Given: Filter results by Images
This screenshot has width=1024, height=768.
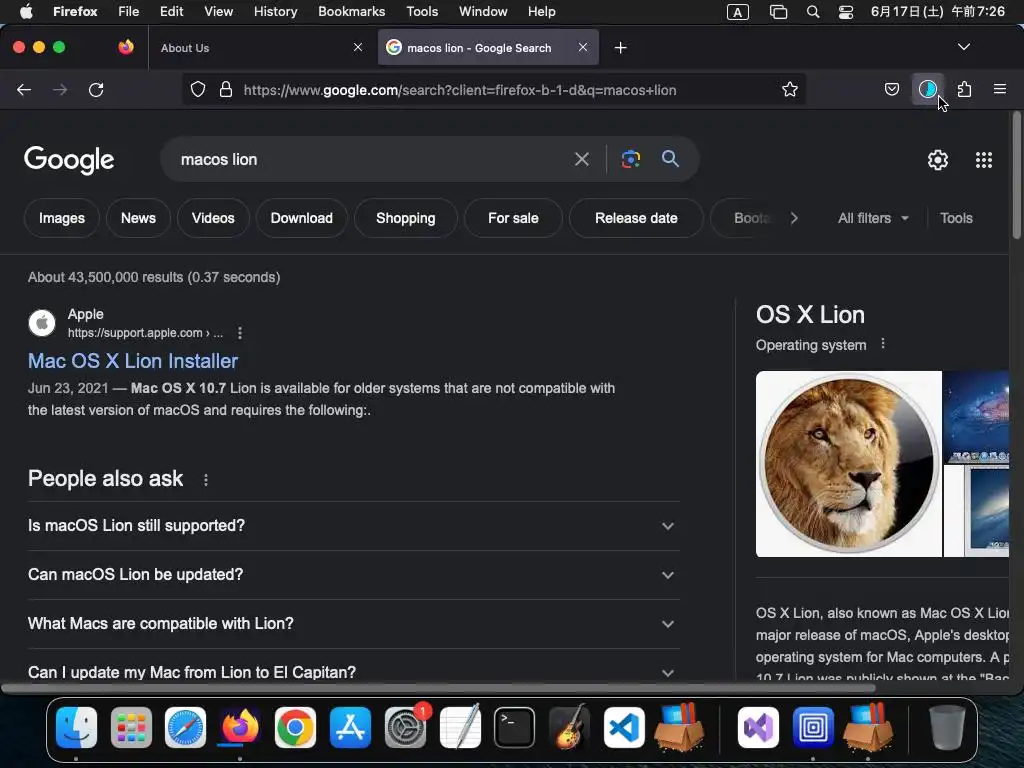Looking at the screenshot, I should click(61, 218).
